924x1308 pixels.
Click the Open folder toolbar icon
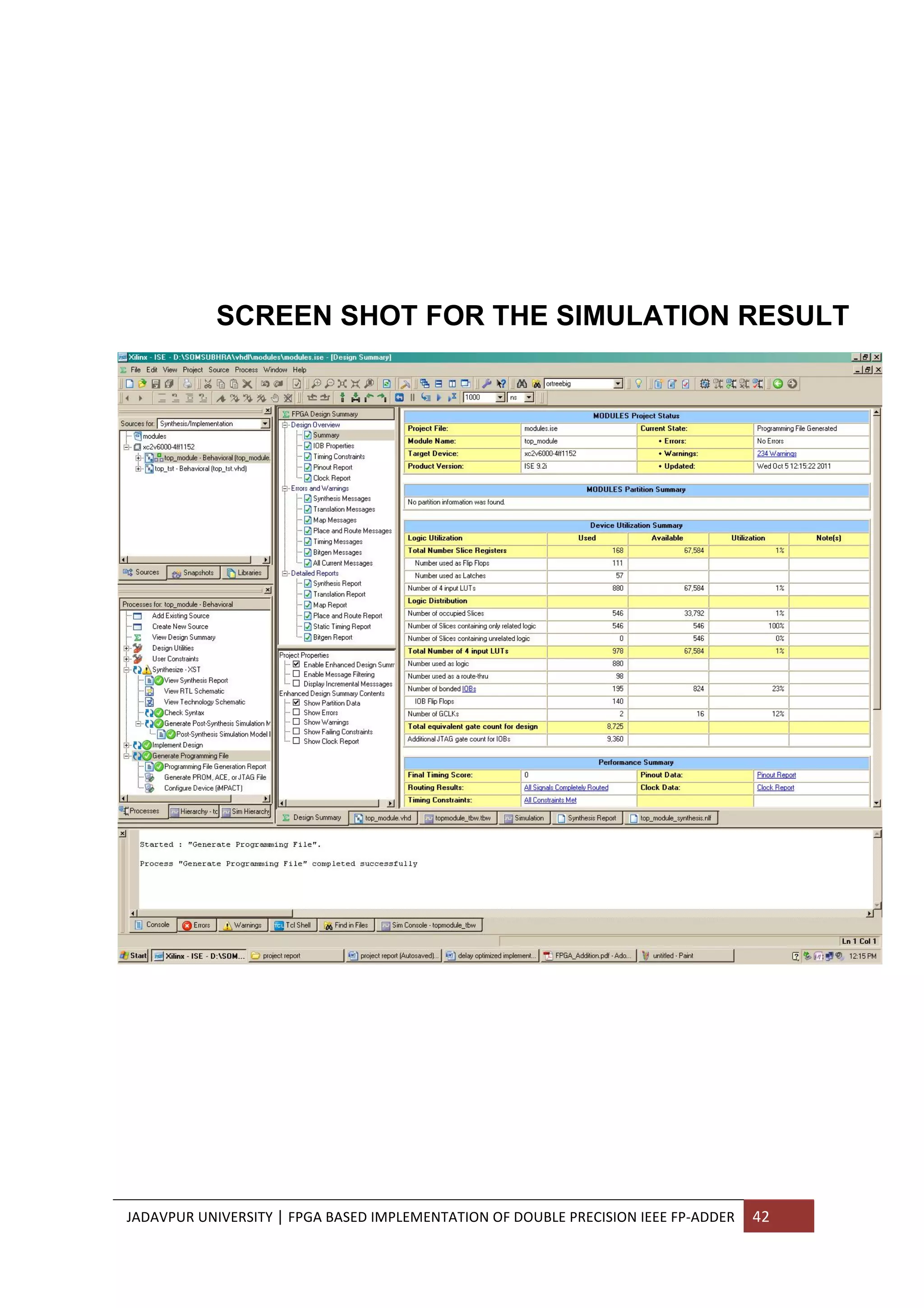142,384
